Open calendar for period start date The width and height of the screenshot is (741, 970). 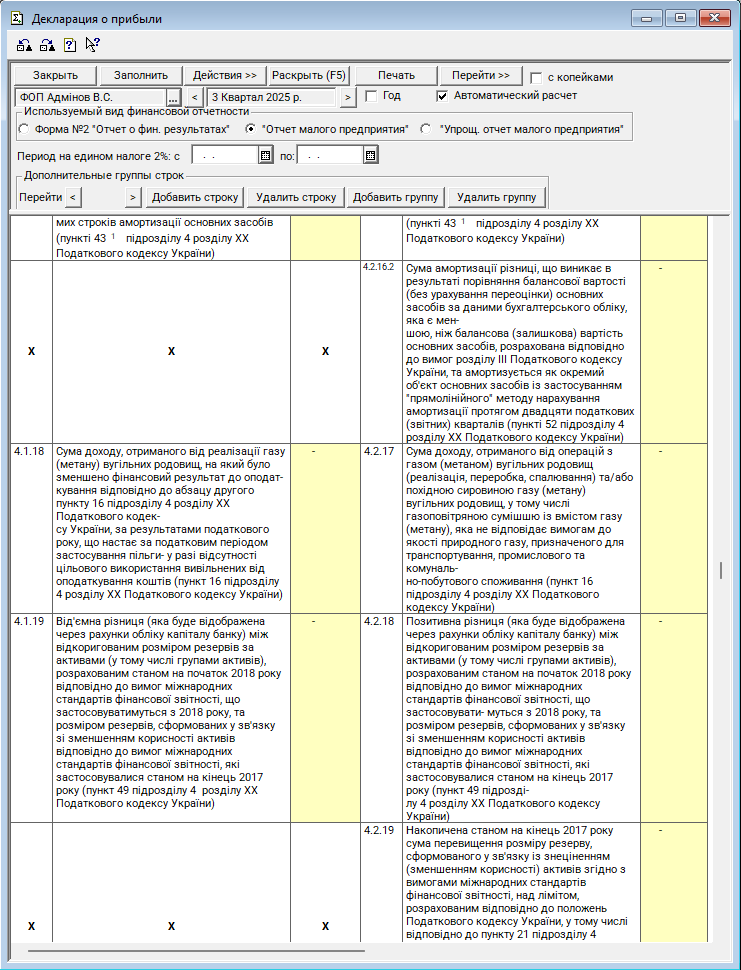point(266,156)
